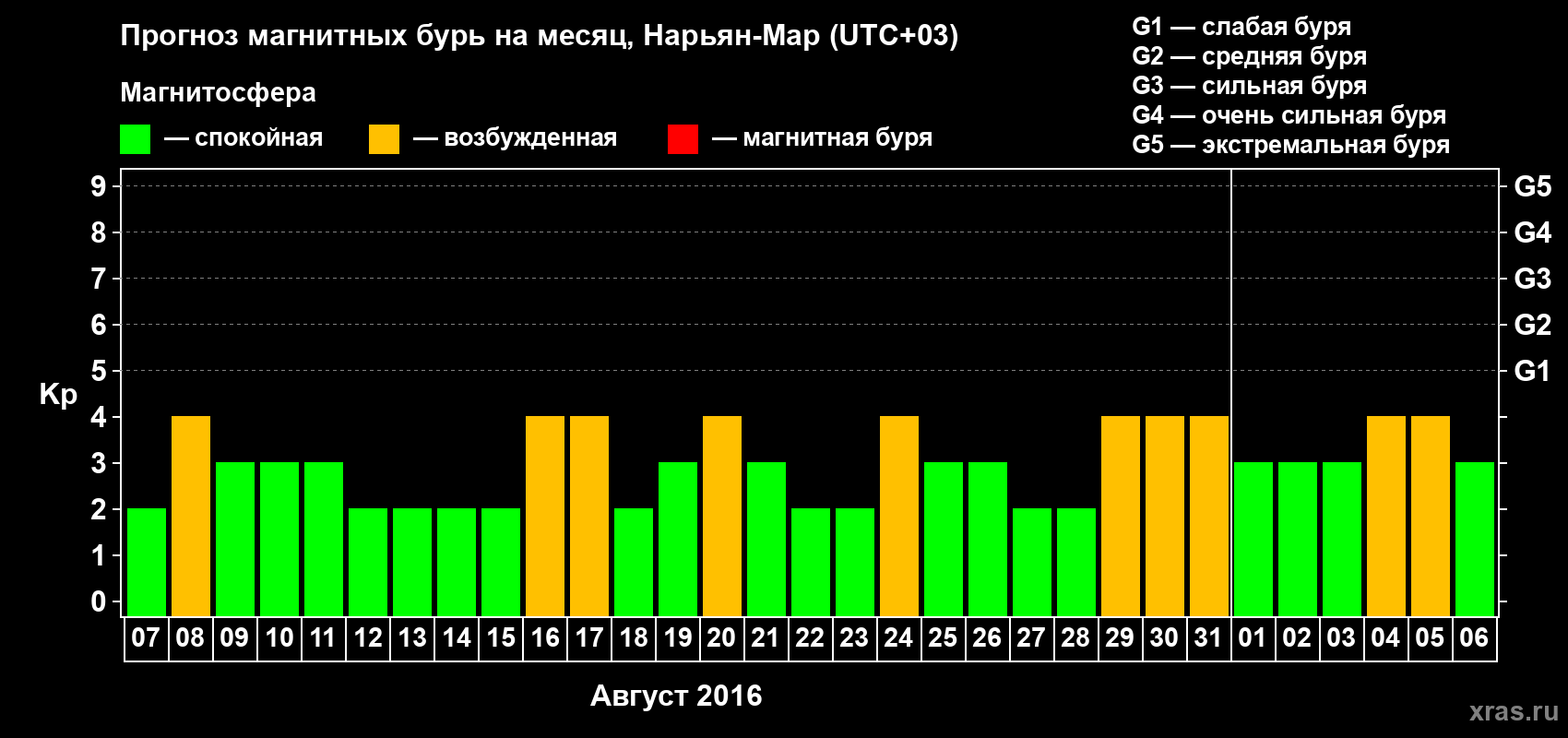Click the 'Kp' axis label
Viewport: 1568px width, 738px height.
(58, 395)
